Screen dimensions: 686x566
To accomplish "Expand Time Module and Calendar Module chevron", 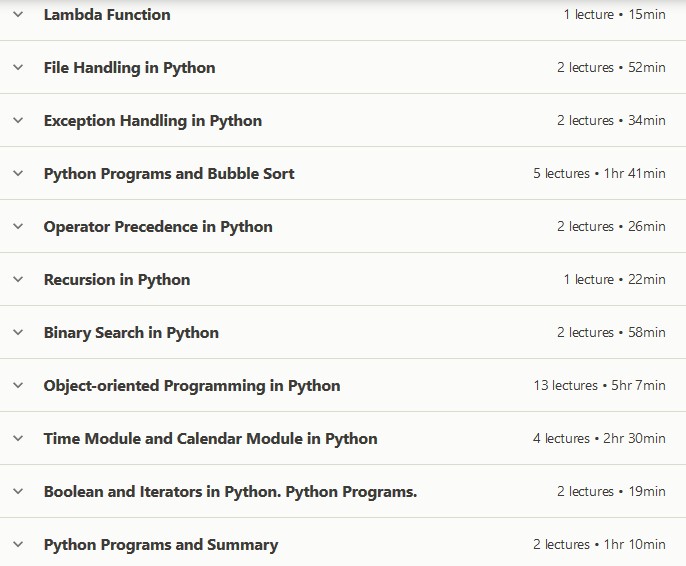I will pyautogui.click(x=17, y=438).
